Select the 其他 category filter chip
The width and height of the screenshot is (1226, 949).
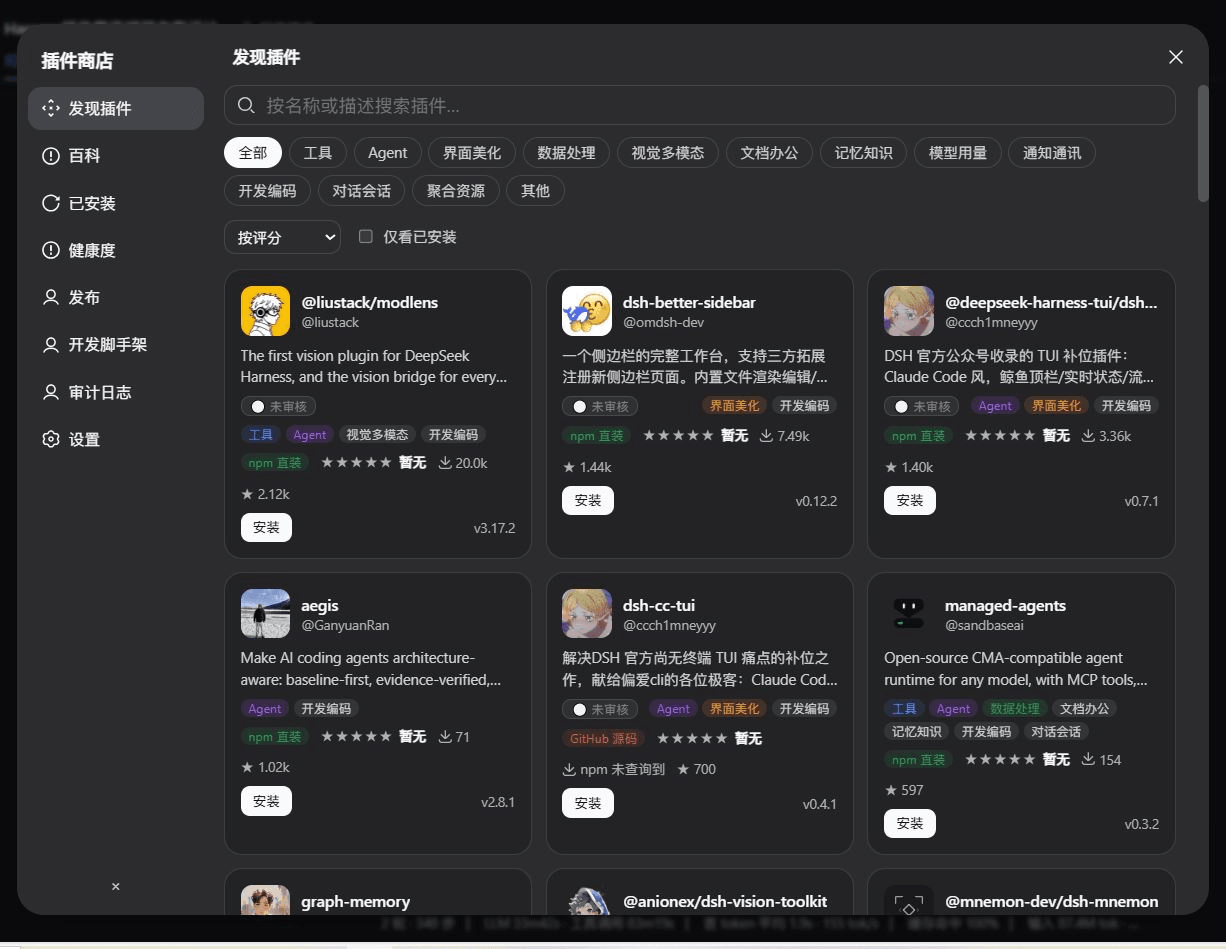pyautogui.click(x=535, y=191)
